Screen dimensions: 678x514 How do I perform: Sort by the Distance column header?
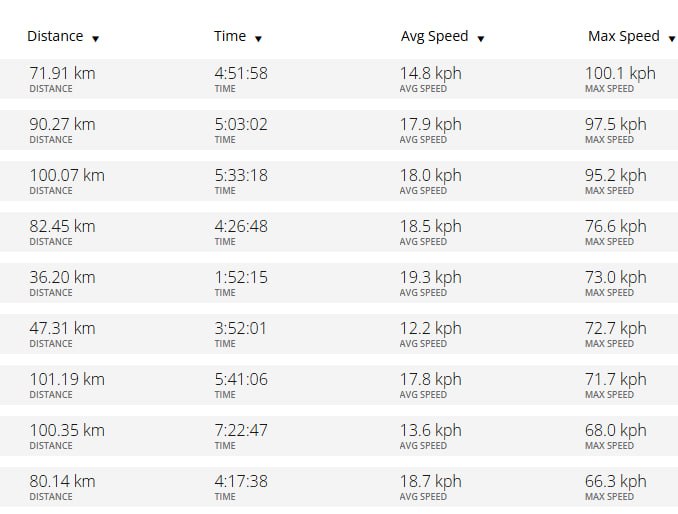pyautogui.click(x=55, y=36)
